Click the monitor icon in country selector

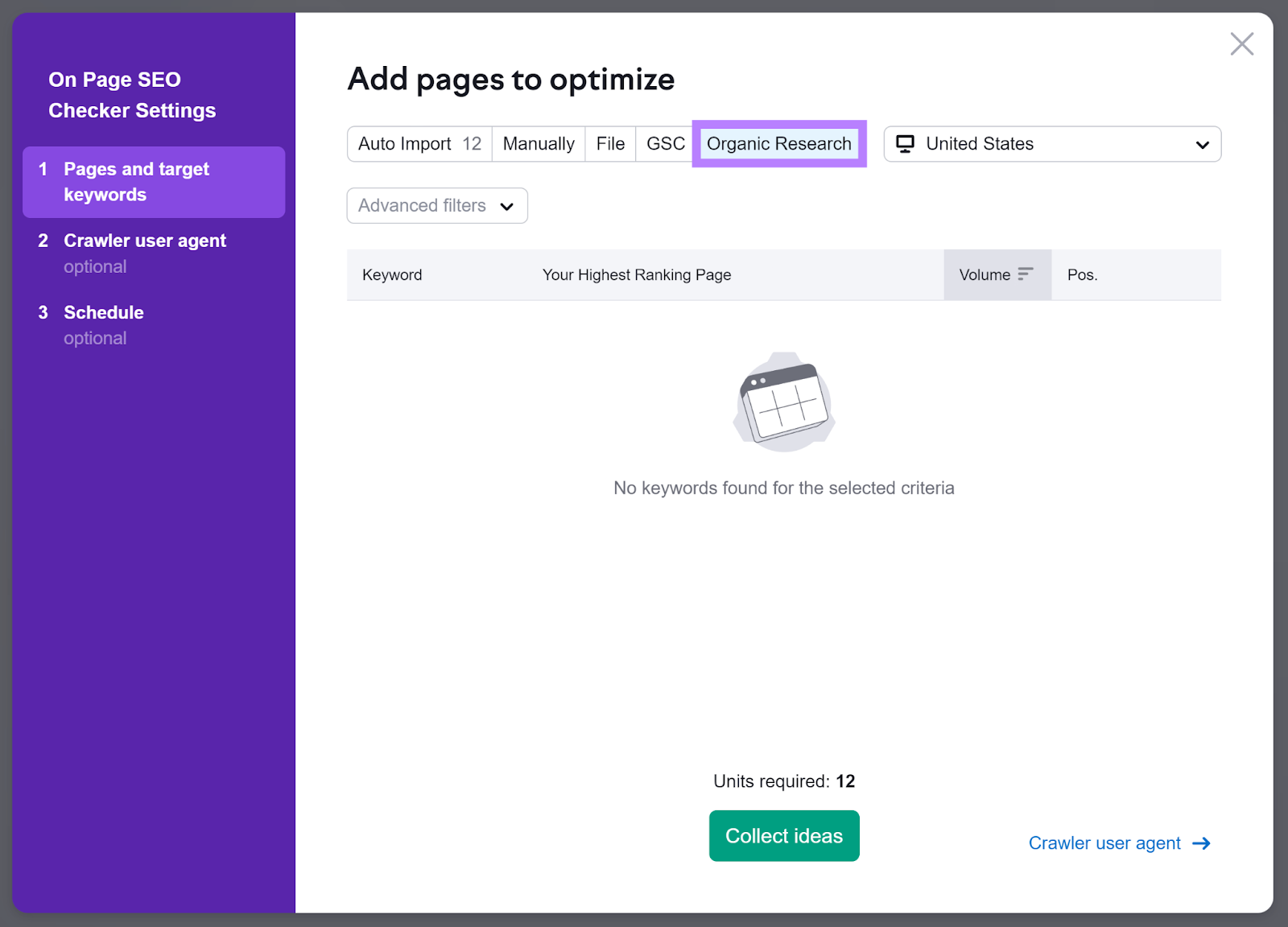pyautogui.click(x=906, y=144)
